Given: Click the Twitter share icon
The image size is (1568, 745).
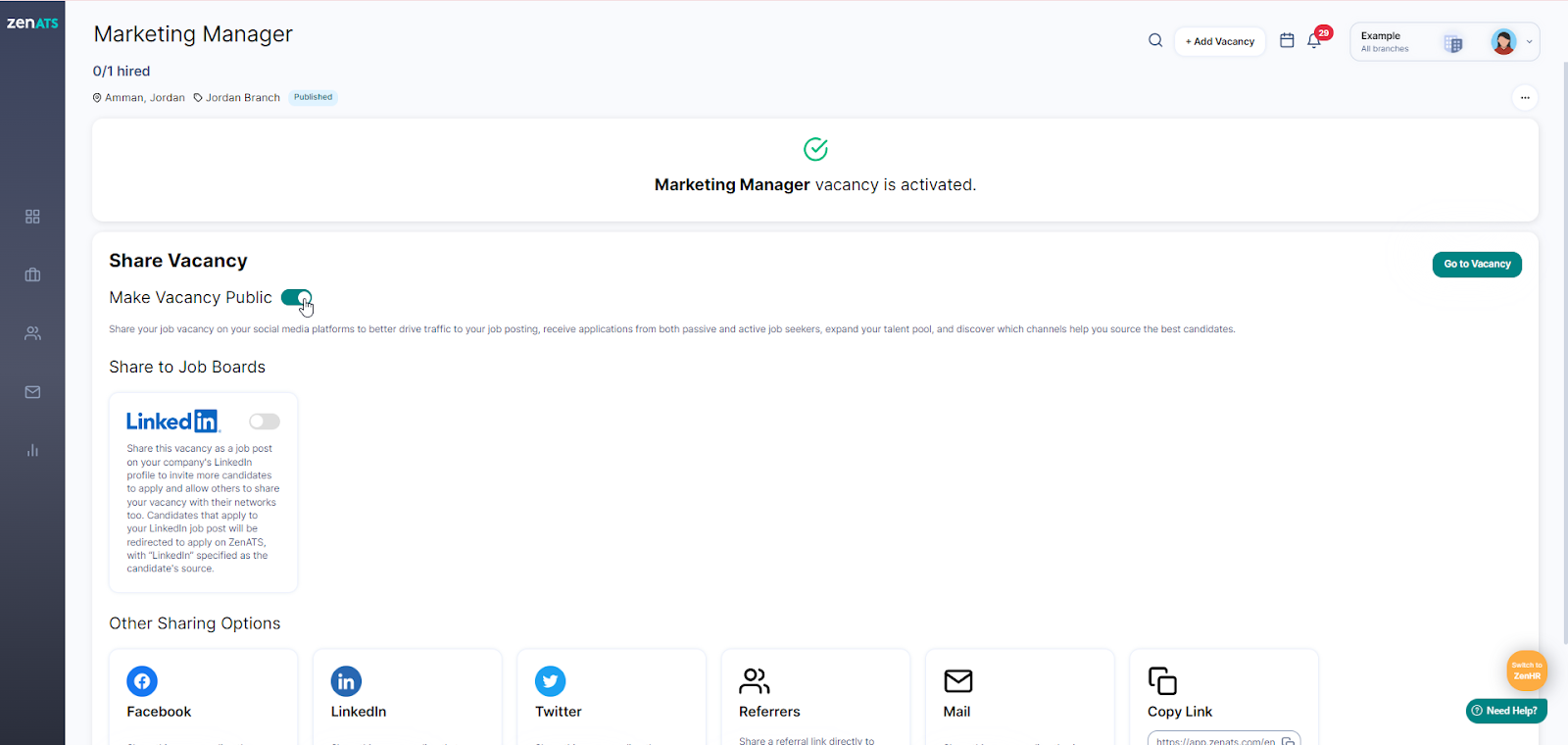Looking at the screenshot, I should 550,680.
